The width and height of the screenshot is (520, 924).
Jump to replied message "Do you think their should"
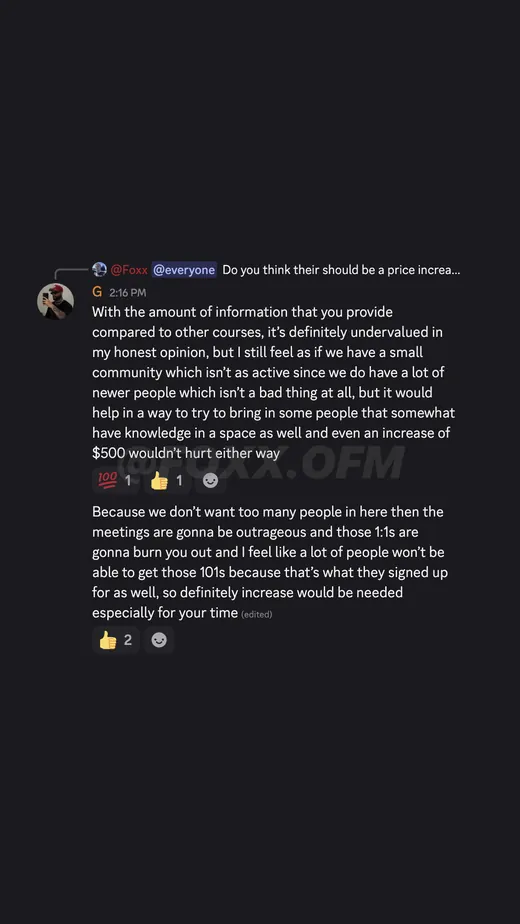click(x=341, y=270)
